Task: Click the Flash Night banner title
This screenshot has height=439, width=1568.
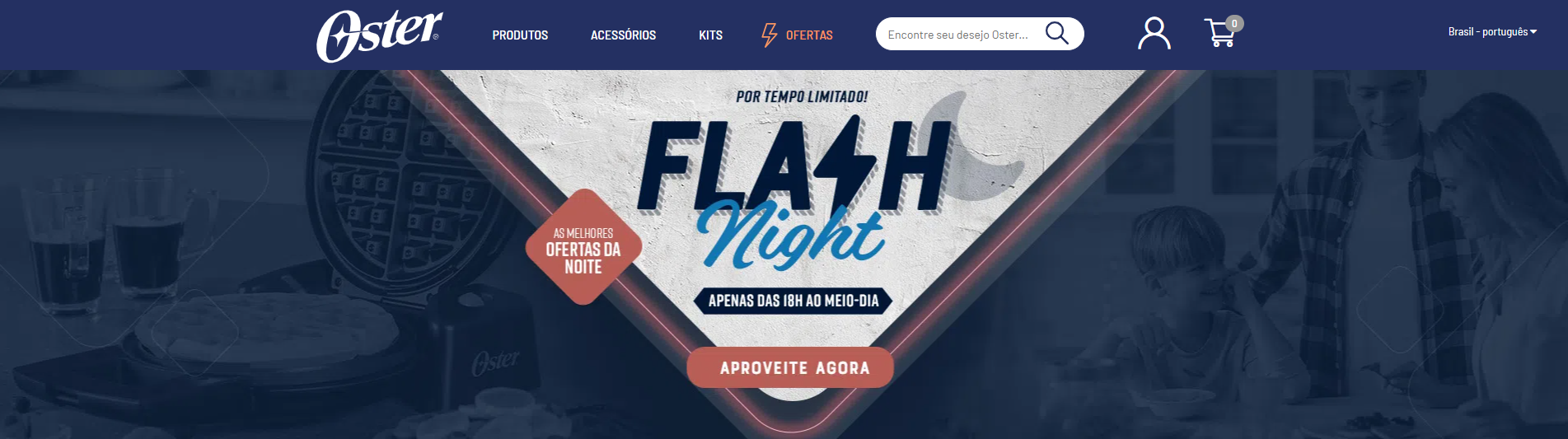Action: [x=795, y=191]
